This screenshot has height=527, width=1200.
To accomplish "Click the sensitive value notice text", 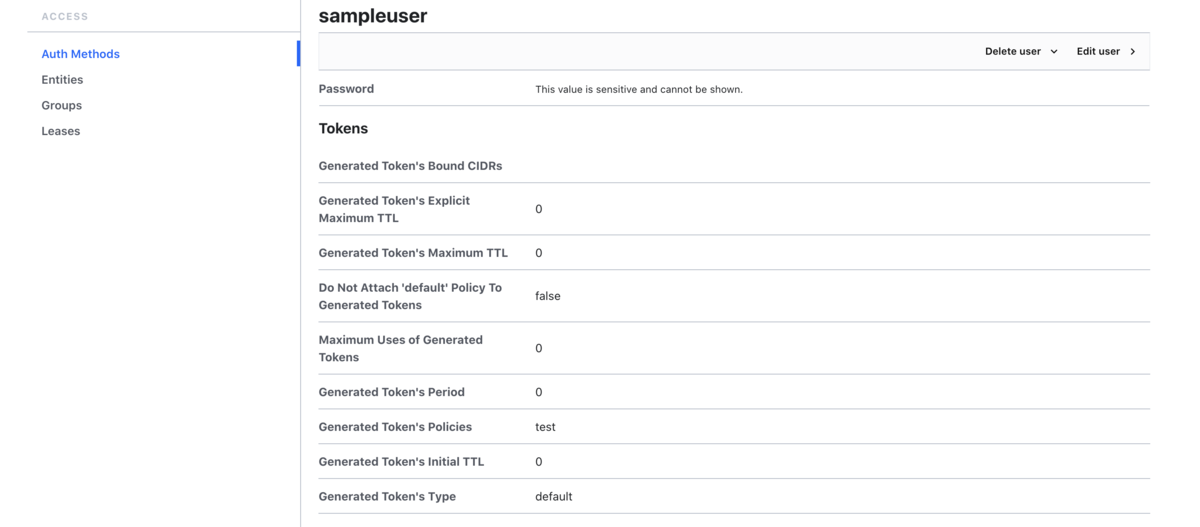I will pyautogui.click(x=638, y=89).
